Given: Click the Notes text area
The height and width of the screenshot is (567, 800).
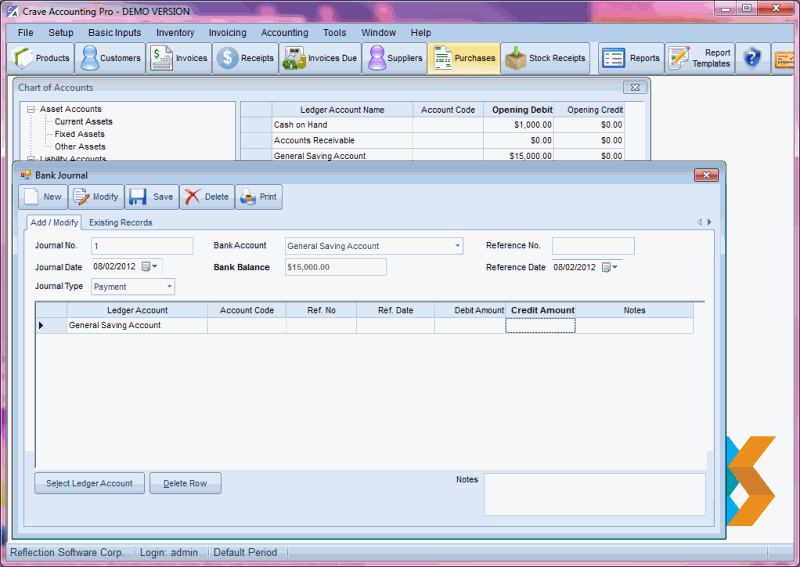Looking at the screenshot, I should 594,495.
